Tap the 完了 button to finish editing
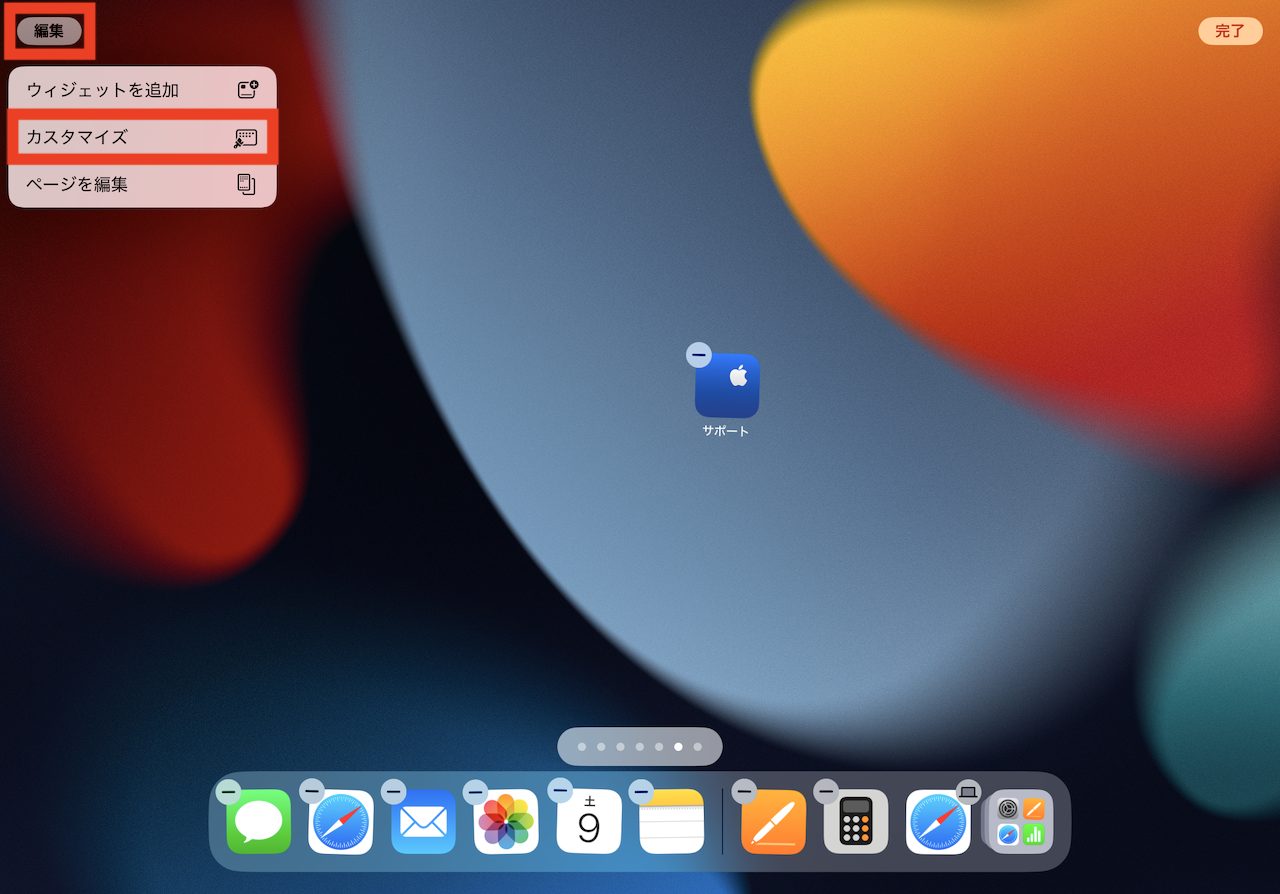1280x894 pixels. pyautogui.click(x=1229, y=31)
